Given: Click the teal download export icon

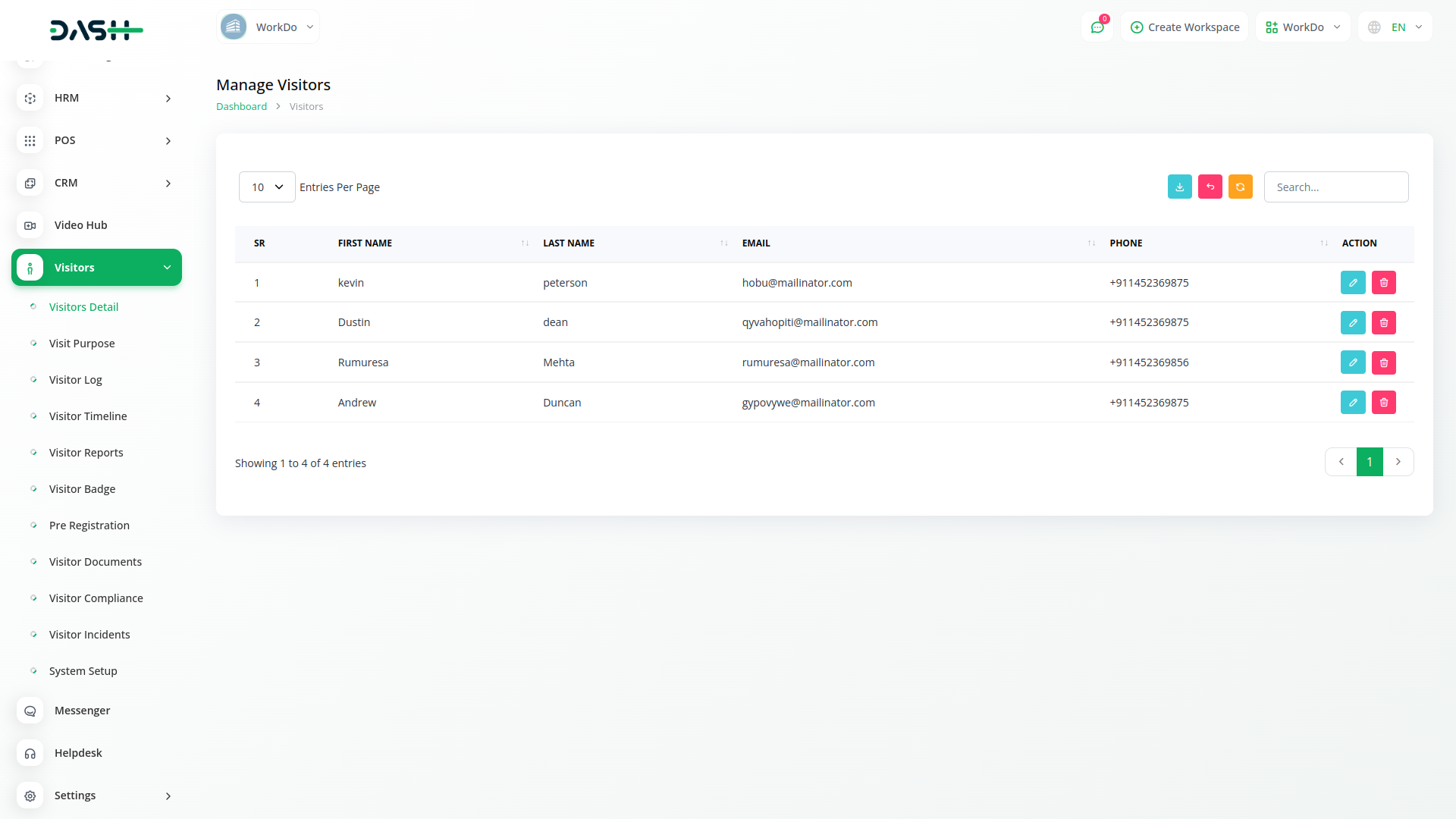Looking at the screenshot, I should (x=1179, y=187).
